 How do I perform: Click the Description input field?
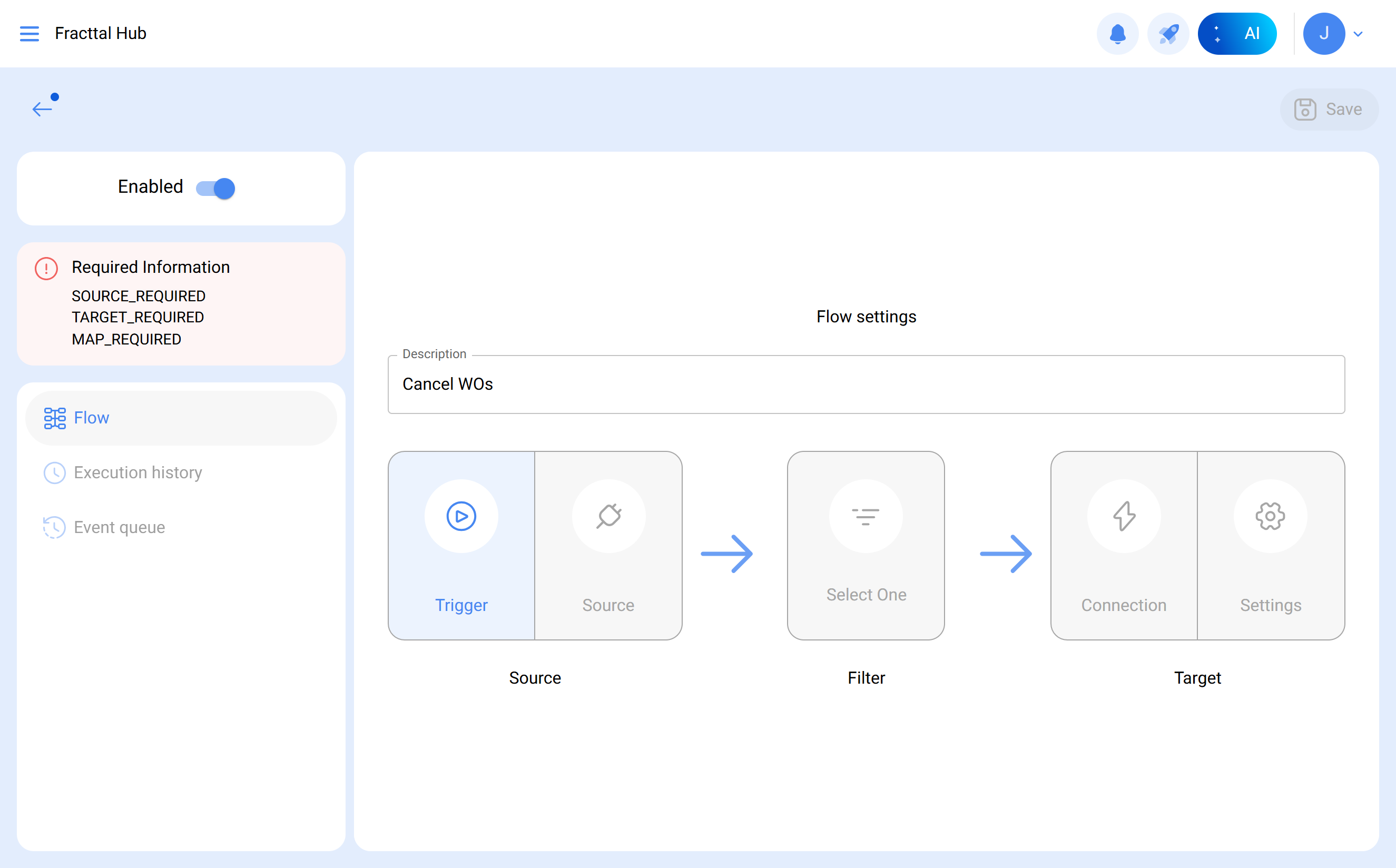(866, 384)
